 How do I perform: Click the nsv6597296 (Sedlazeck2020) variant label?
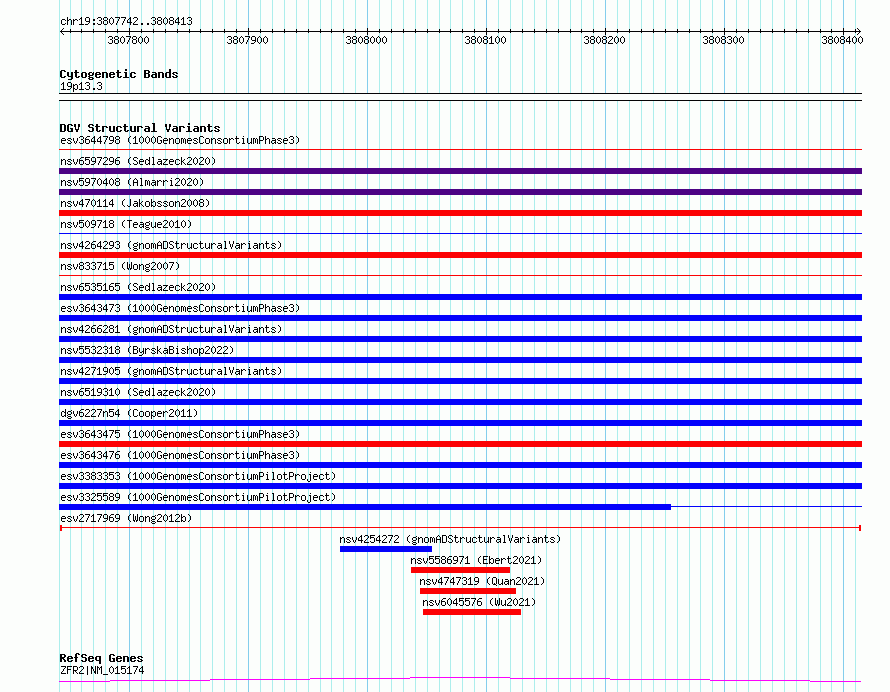tap(138, 161)
